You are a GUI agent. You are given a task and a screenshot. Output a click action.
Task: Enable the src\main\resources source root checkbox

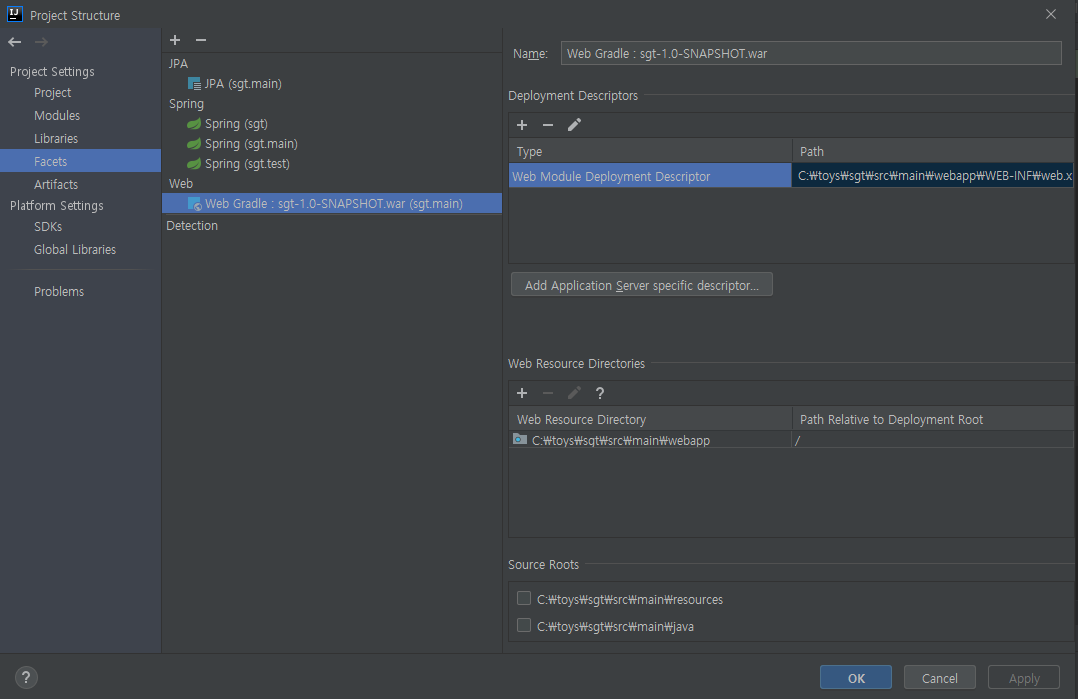[x=524, y=599]
